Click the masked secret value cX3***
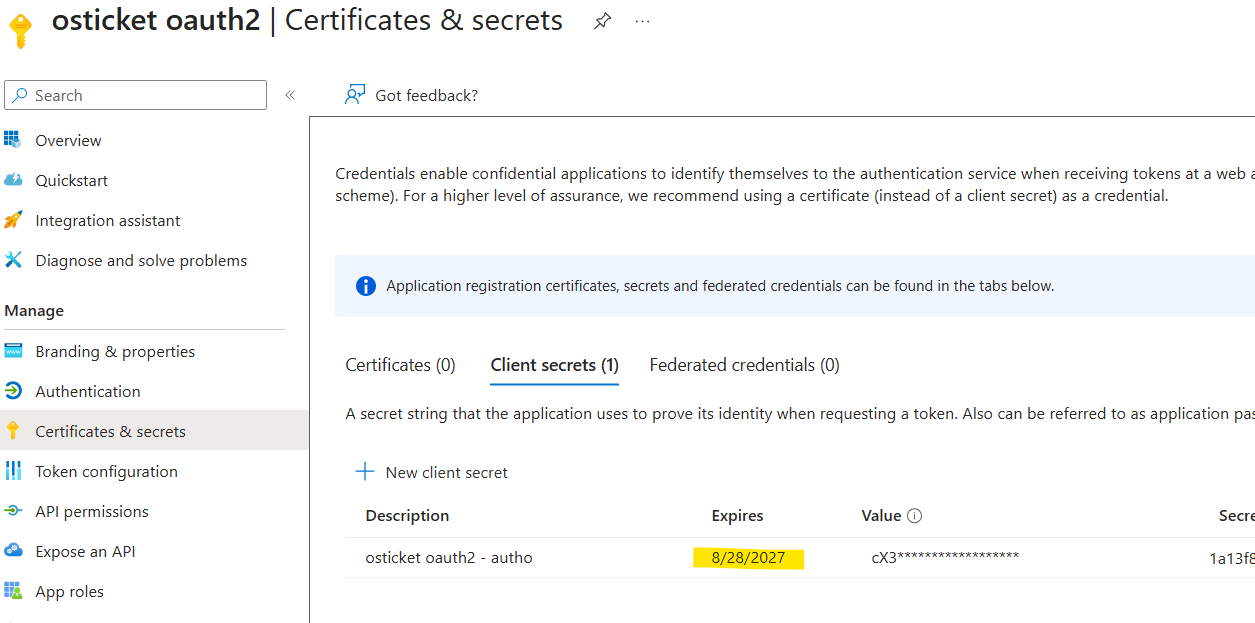The image size is (1255, 623). (x=945, y=558)
